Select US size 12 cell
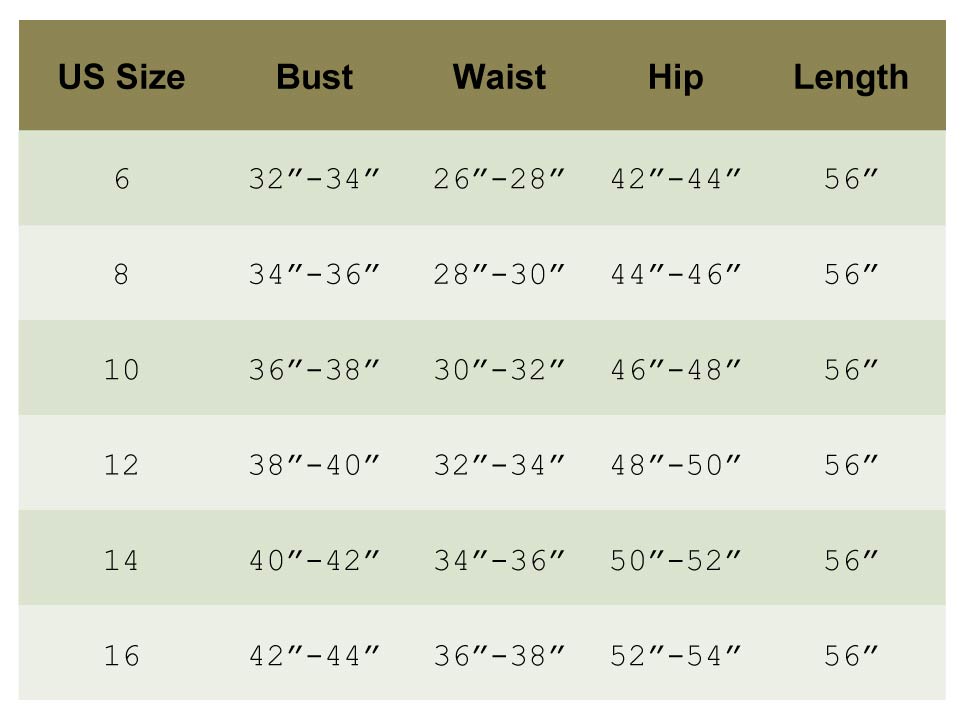This screenshot has height=721, width=964. pos(121,465)
